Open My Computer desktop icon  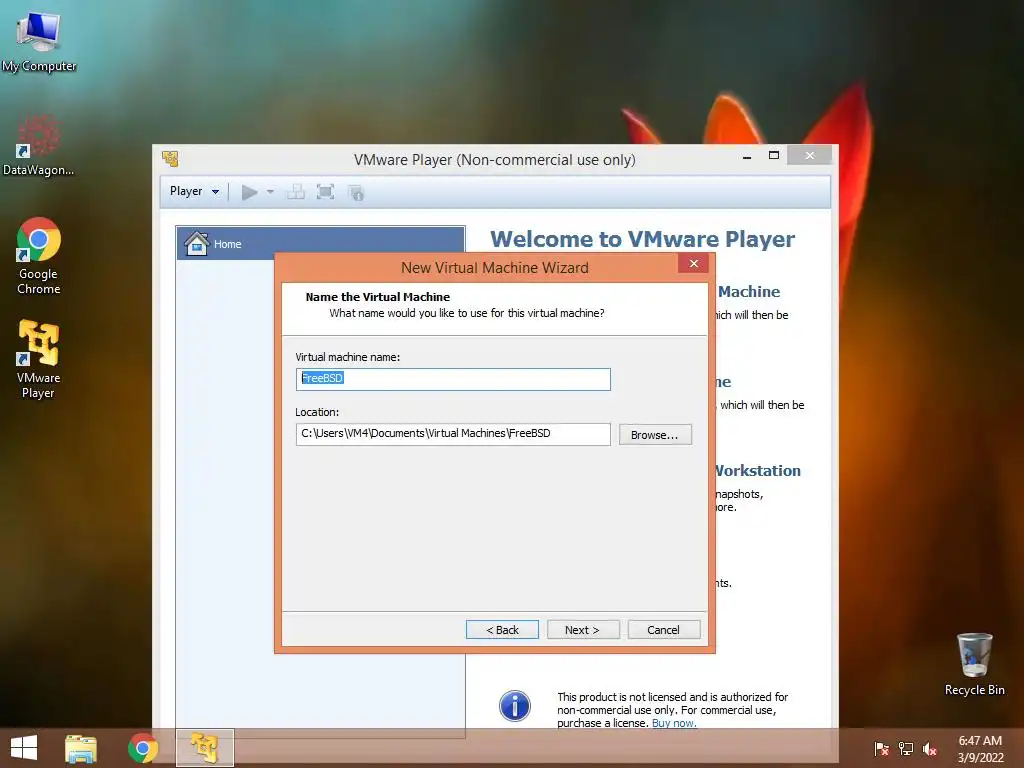click(39, 42)
